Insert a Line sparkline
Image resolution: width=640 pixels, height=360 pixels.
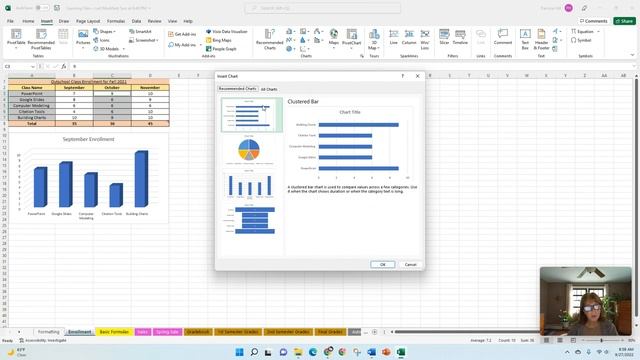coord(393,37)
